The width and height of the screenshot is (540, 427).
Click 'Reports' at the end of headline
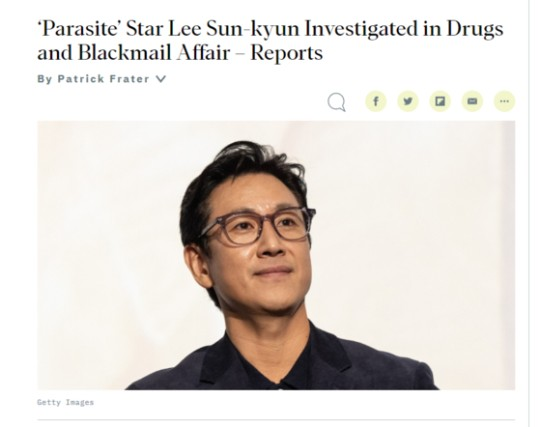(287, 53)
